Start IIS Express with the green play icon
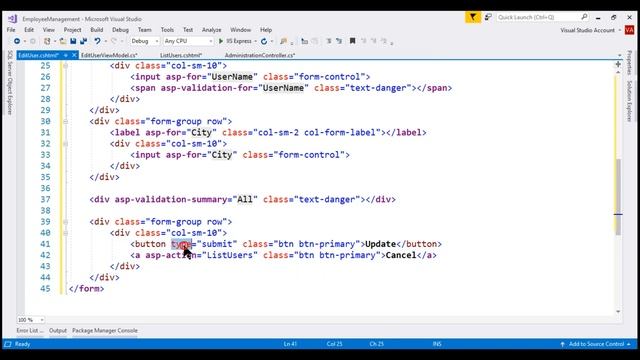The image size is (640, 360). [x=221, y=41]
